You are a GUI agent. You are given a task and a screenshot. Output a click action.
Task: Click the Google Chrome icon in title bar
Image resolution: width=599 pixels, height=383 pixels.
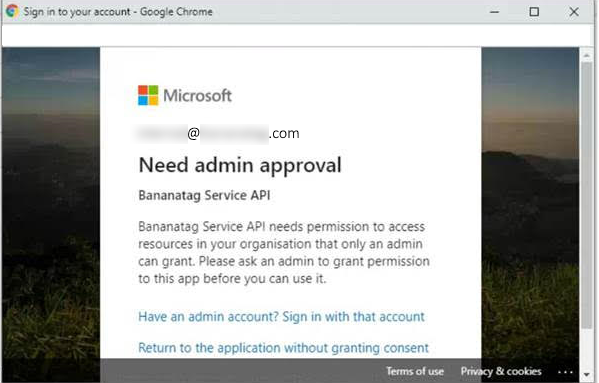pyautogui.click(x=12, y=11)
